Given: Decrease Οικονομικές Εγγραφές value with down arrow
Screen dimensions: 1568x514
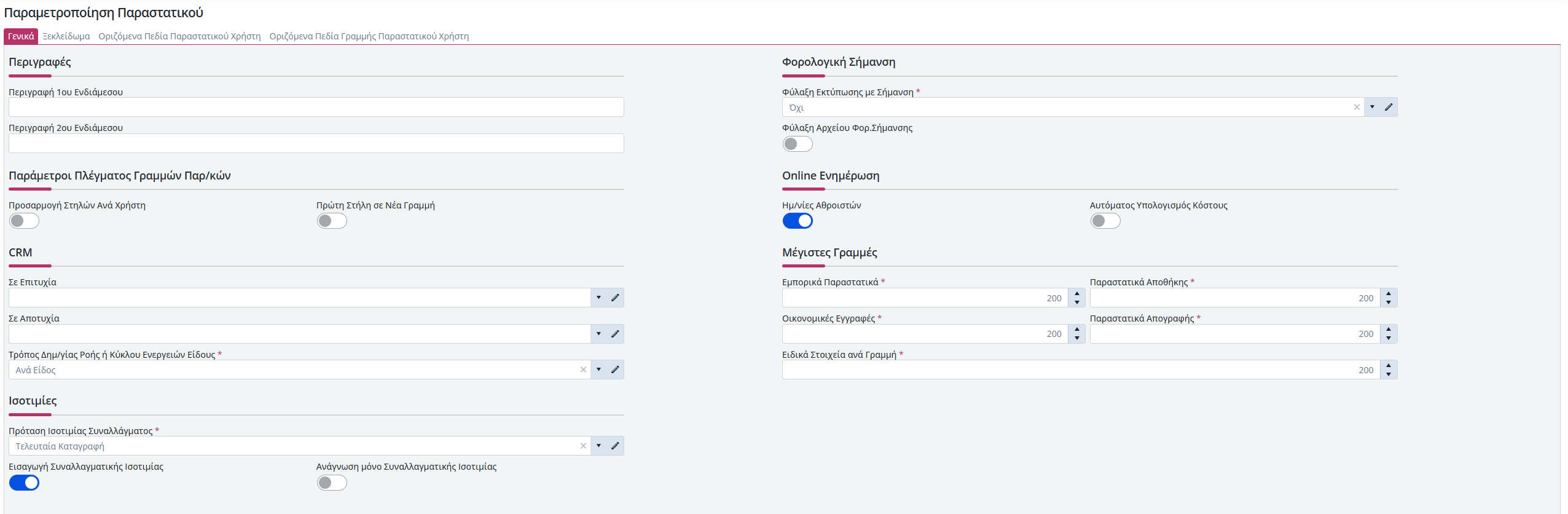Looking at the screenshot, I should (x=1077, y=338).
